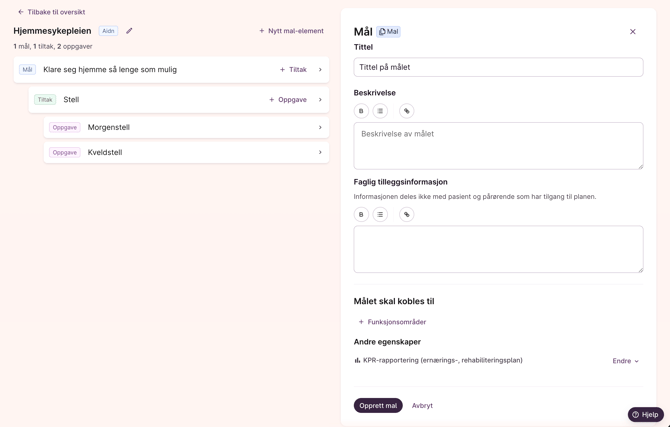This screenshot has width=670, height=427.
Task: Open the Kveldstell task chevron
Action: tap(320, 153)
